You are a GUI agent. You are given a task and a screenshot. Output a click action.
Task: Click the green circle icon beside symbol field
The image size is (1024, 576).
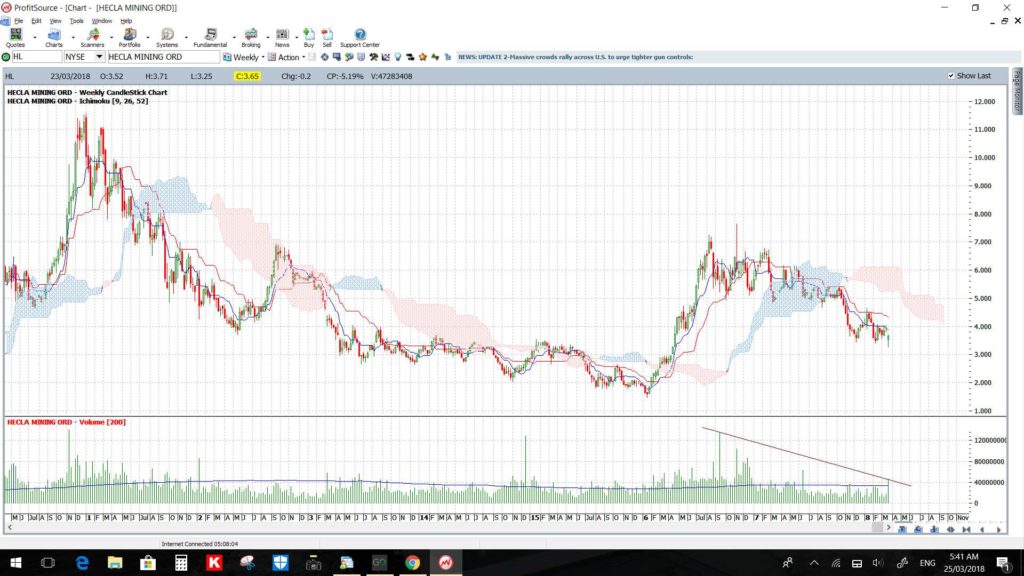[6, 57]
